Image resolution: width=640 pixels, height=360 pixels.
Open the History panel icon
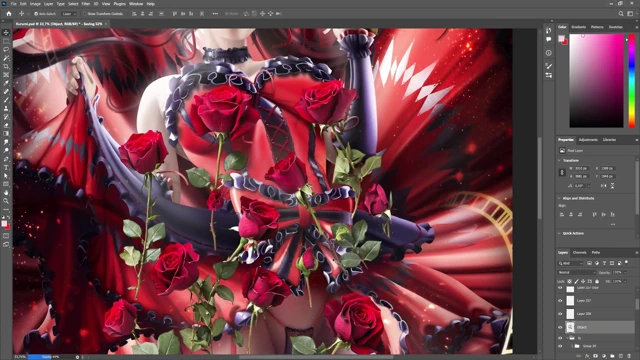coord(549,30)
